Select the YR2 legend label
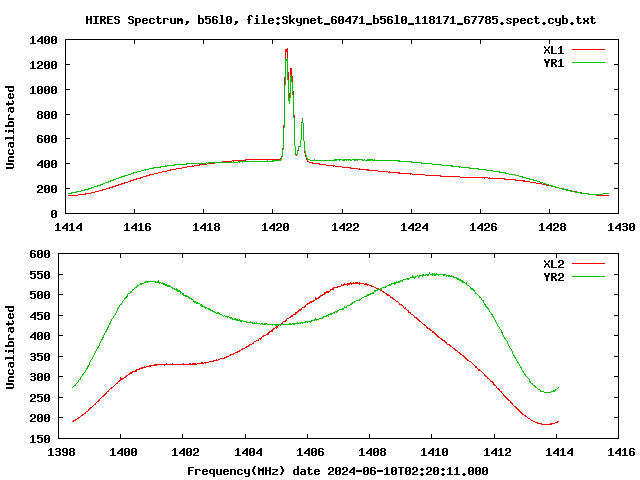Screen dimensions: 640x480 [553, 277]
